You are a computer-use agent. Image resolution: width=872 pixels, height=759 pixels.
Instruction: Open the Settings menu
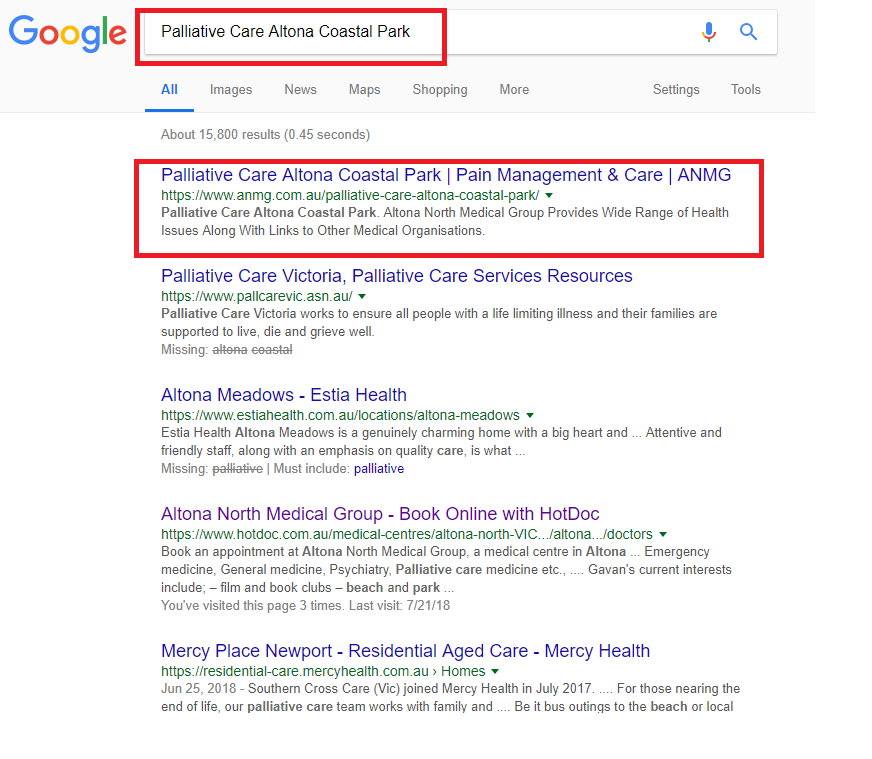pyautogui.click(x=676, y=90)
